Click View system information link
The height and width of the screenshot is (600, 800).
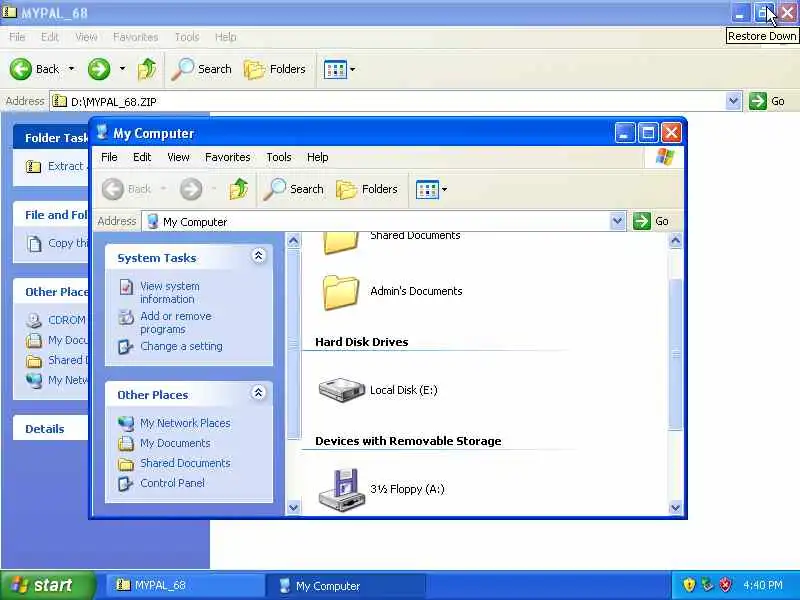pos(169,292)
